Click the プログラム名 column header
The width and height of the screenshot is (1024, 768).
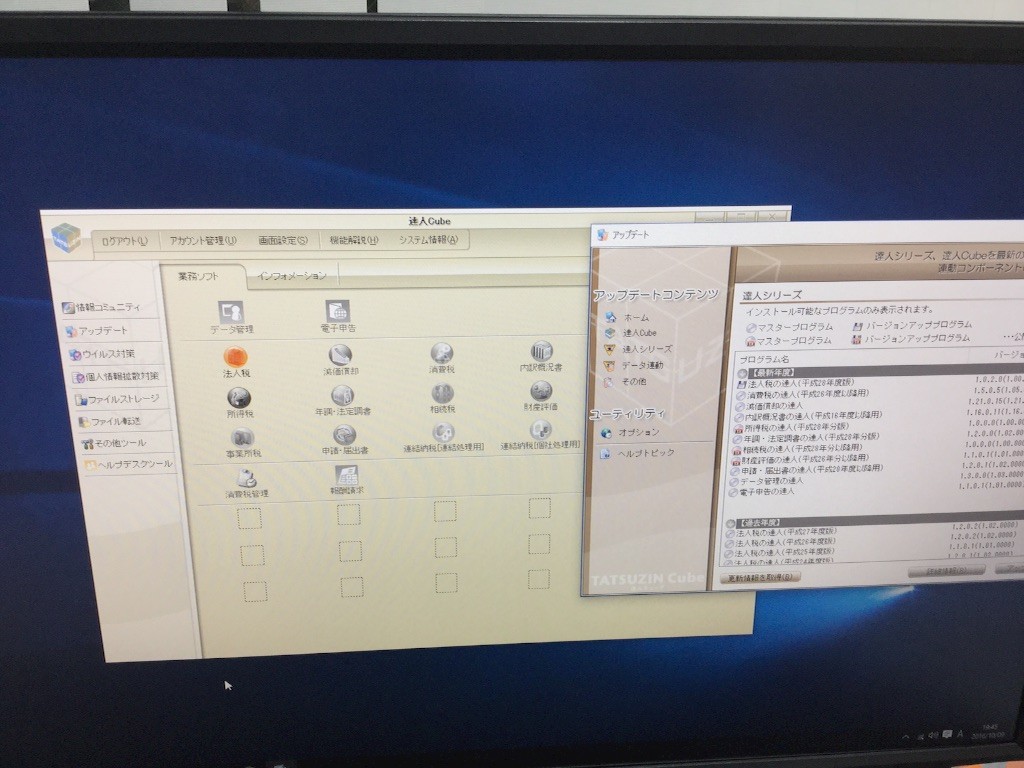point(764,359)
